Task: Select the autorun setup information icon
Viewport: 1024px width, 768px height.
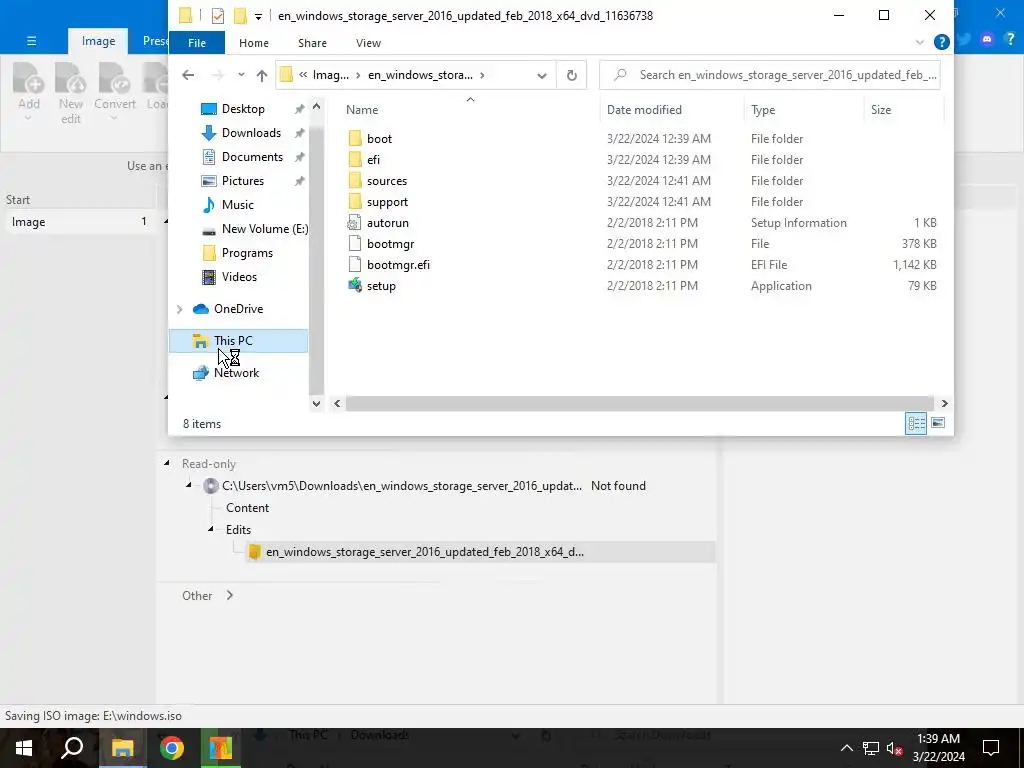Action: click(x=354, y=223)
